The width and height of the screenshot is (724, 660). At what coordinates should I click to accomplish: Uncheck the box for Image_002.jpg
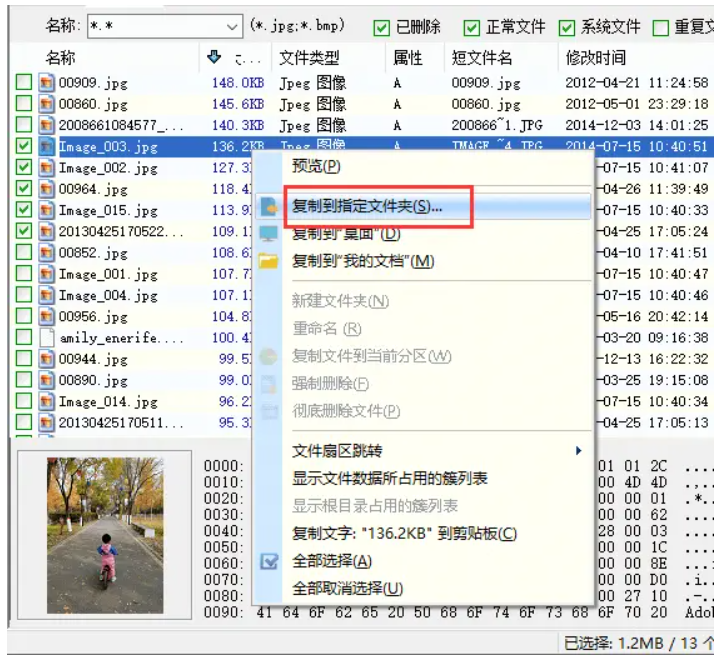coord(24,167)
